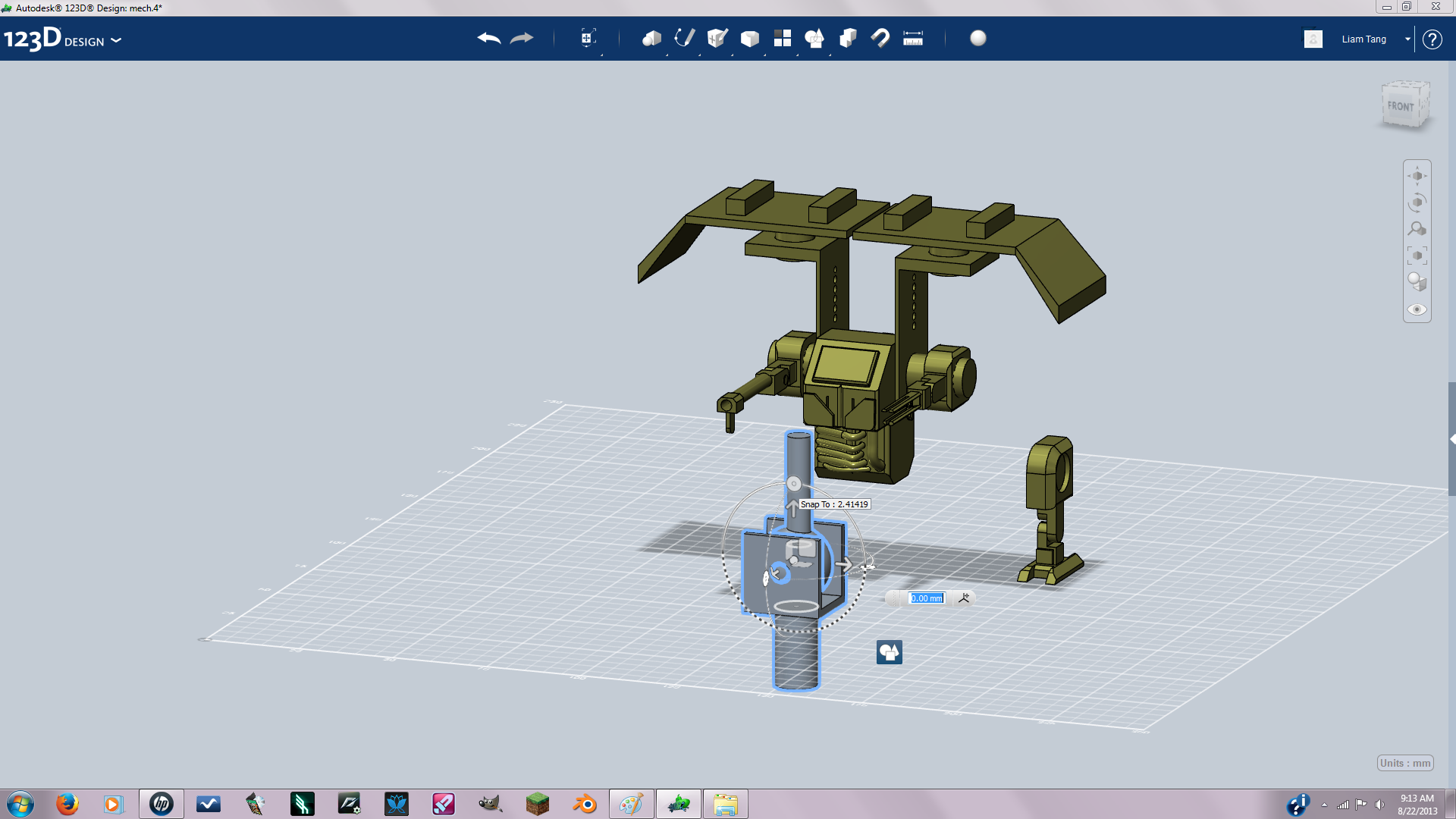Click the distance value input field
This screenshot has width=1456, height=819.
pos(927,598)
